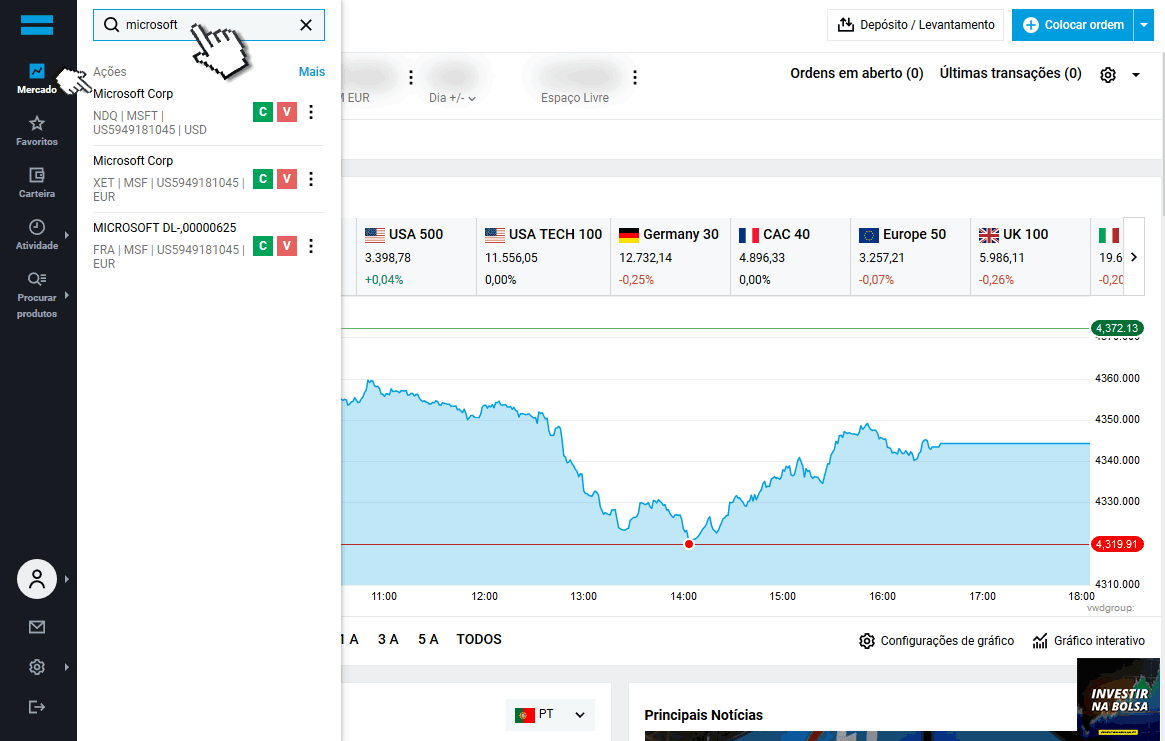Viewport: 1165px width, 741px height.
Task: Click the logout icon in sidebar
Action: click(x=36, y=707)
